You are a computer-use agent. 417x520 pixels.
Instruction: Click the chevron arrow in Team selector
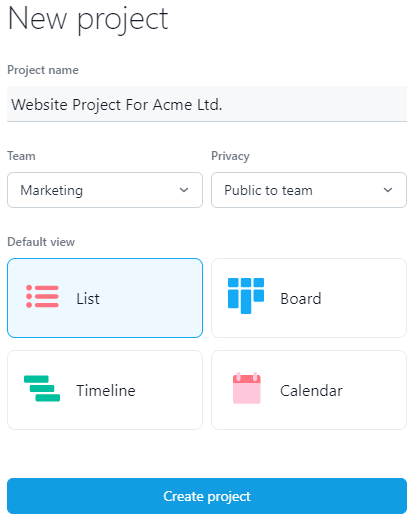coord(184,190)
